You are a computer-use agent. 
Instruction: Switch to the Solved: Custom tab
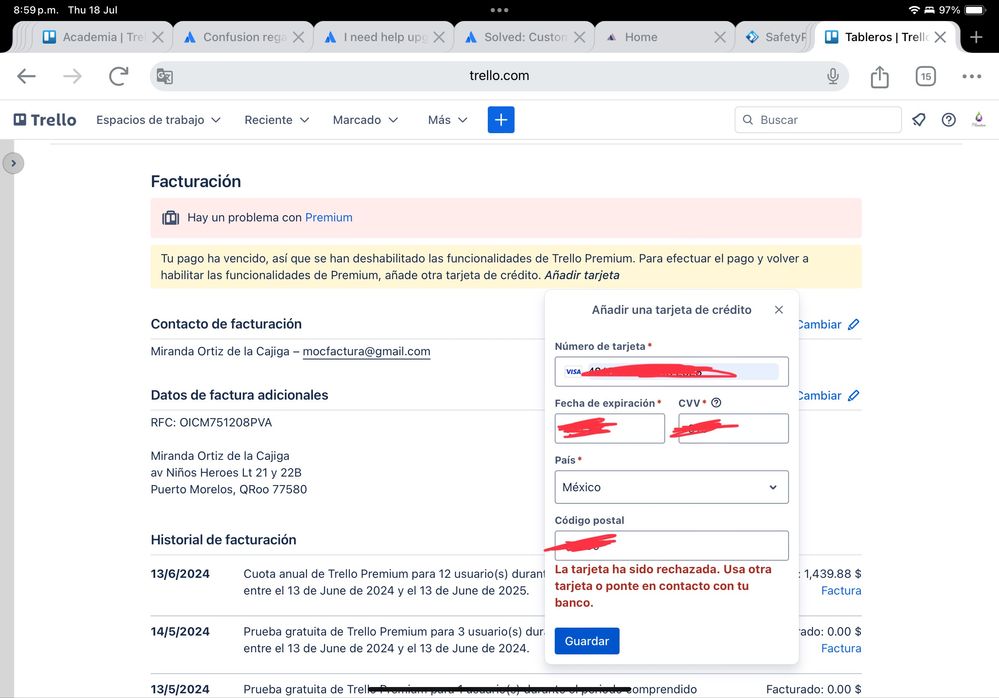click(525, 37)
